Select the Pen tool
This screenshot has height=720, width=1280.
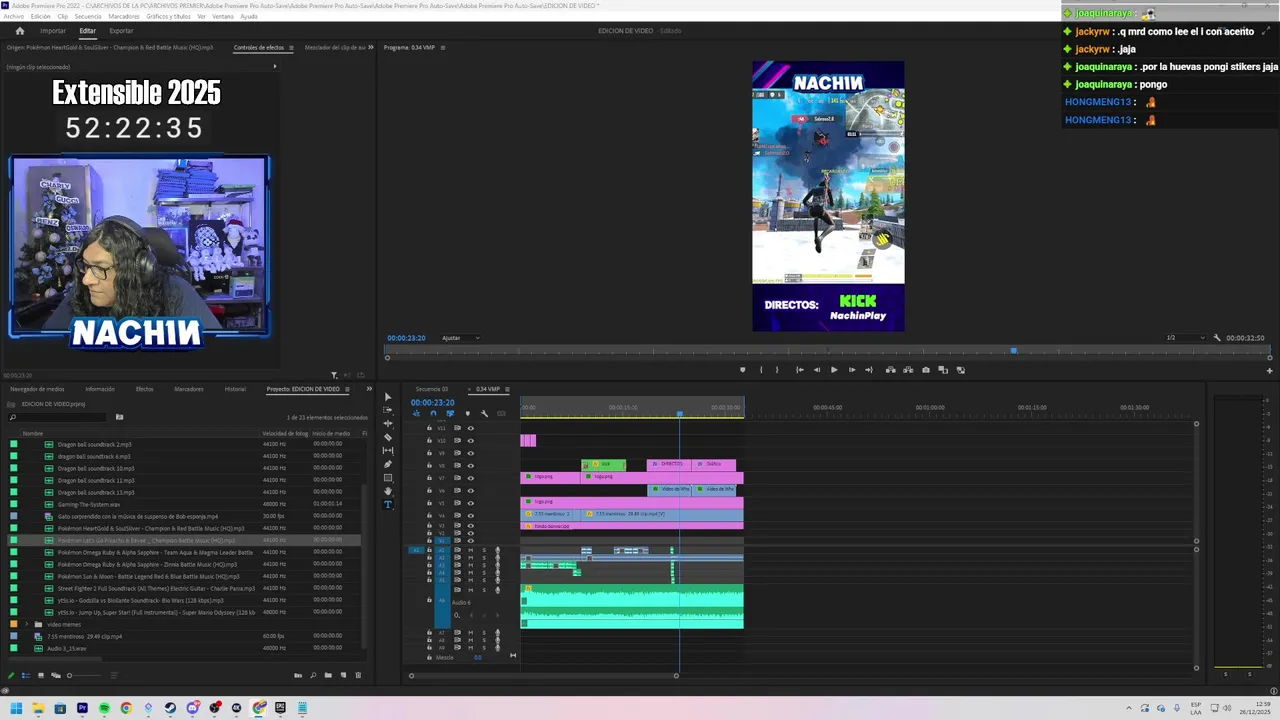[x=388, y=464]
